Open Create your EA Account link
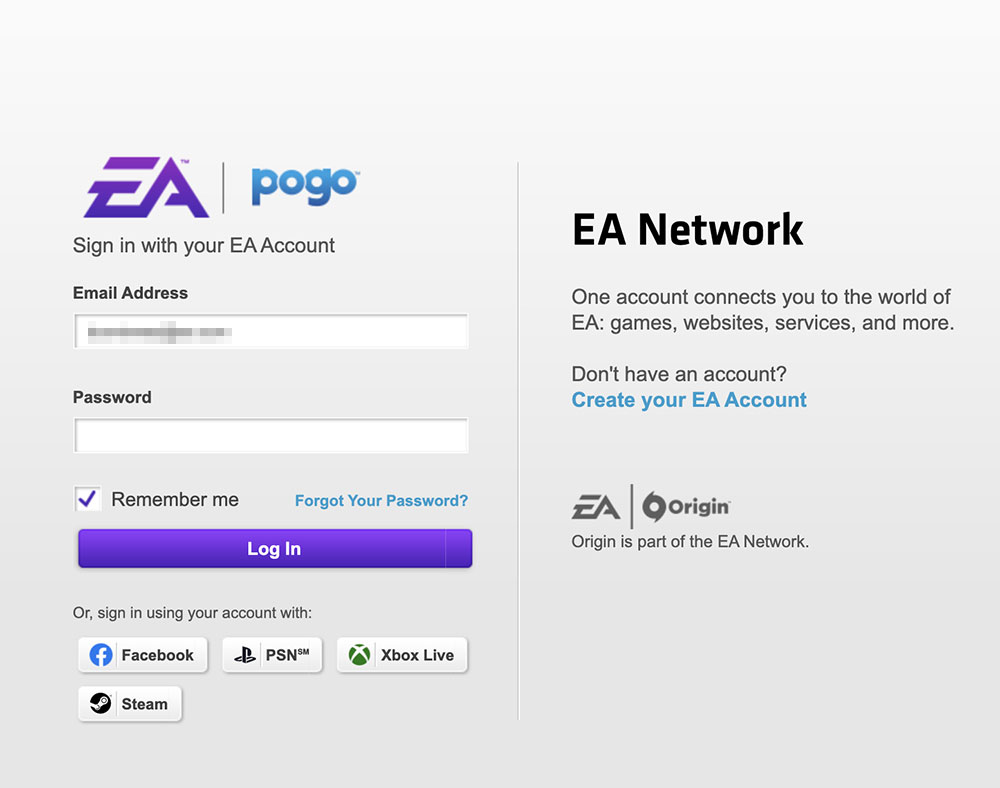Viewport: 1000px width, 788px height. click(689, 400)
